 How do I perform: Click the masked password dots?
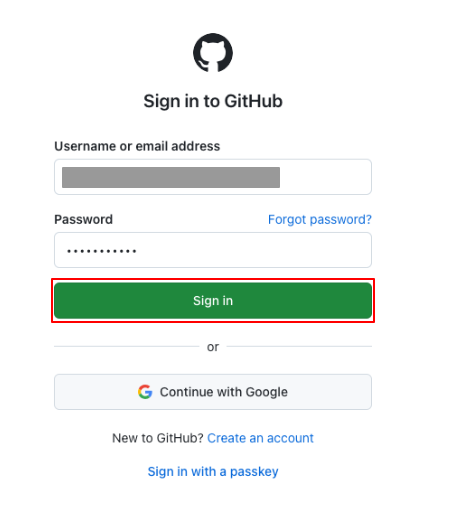102,251
